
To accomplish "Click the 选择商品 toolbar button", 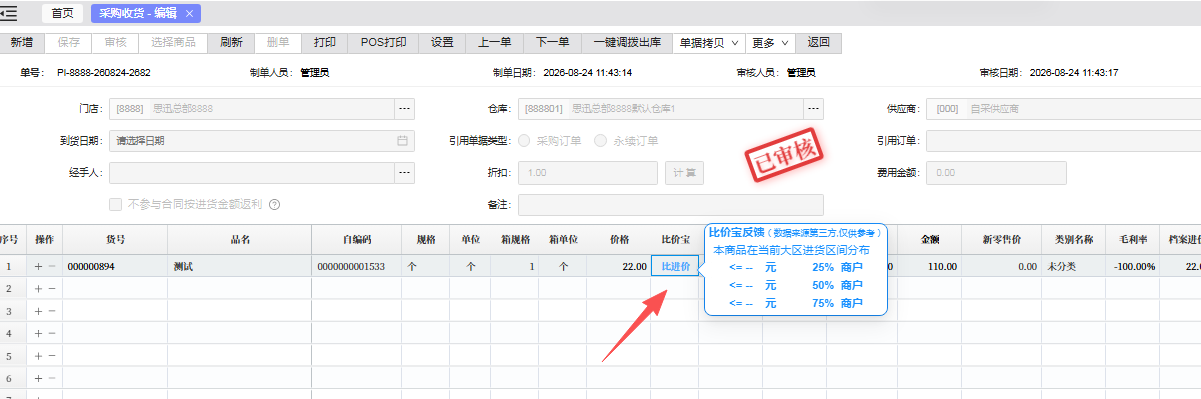I will coord(174,42).
